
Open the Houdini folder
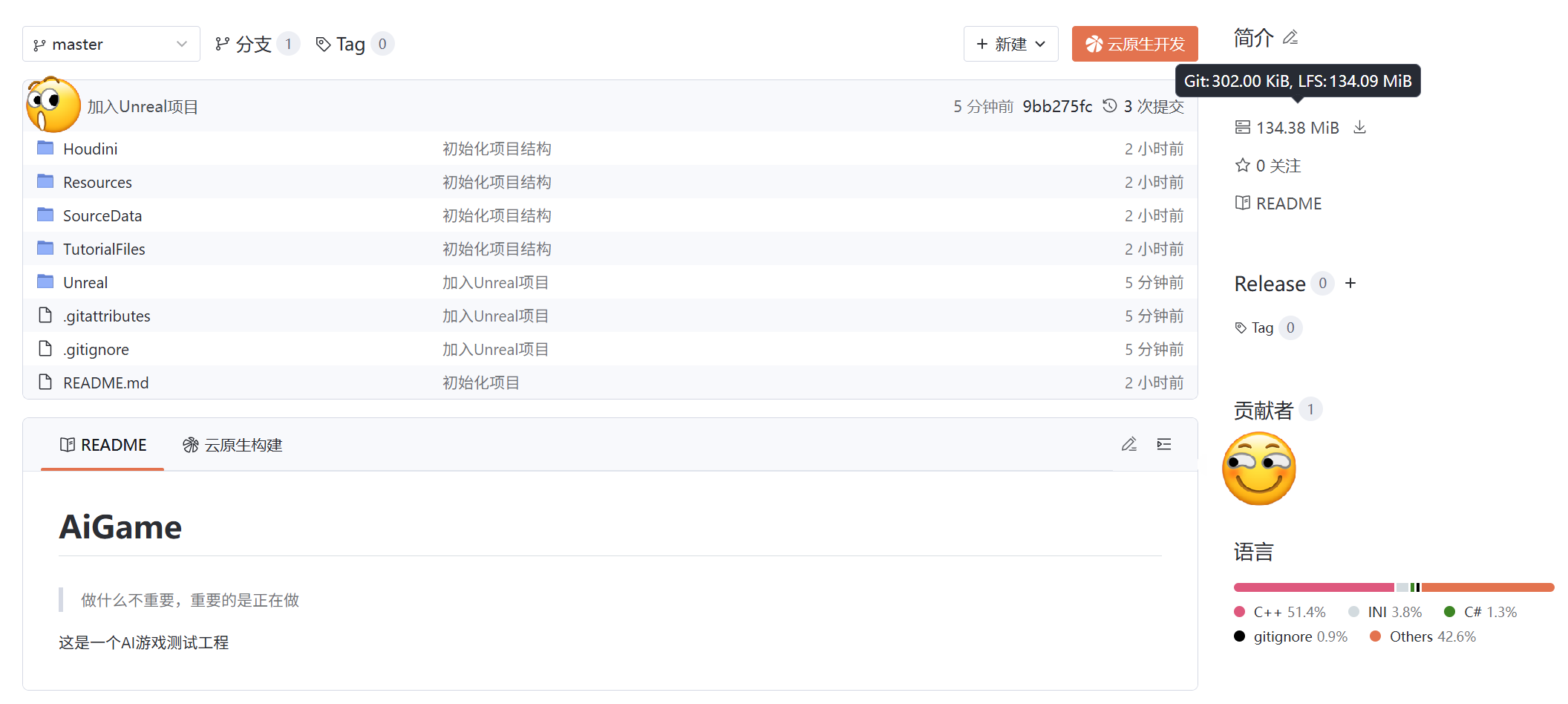[90, 149]
